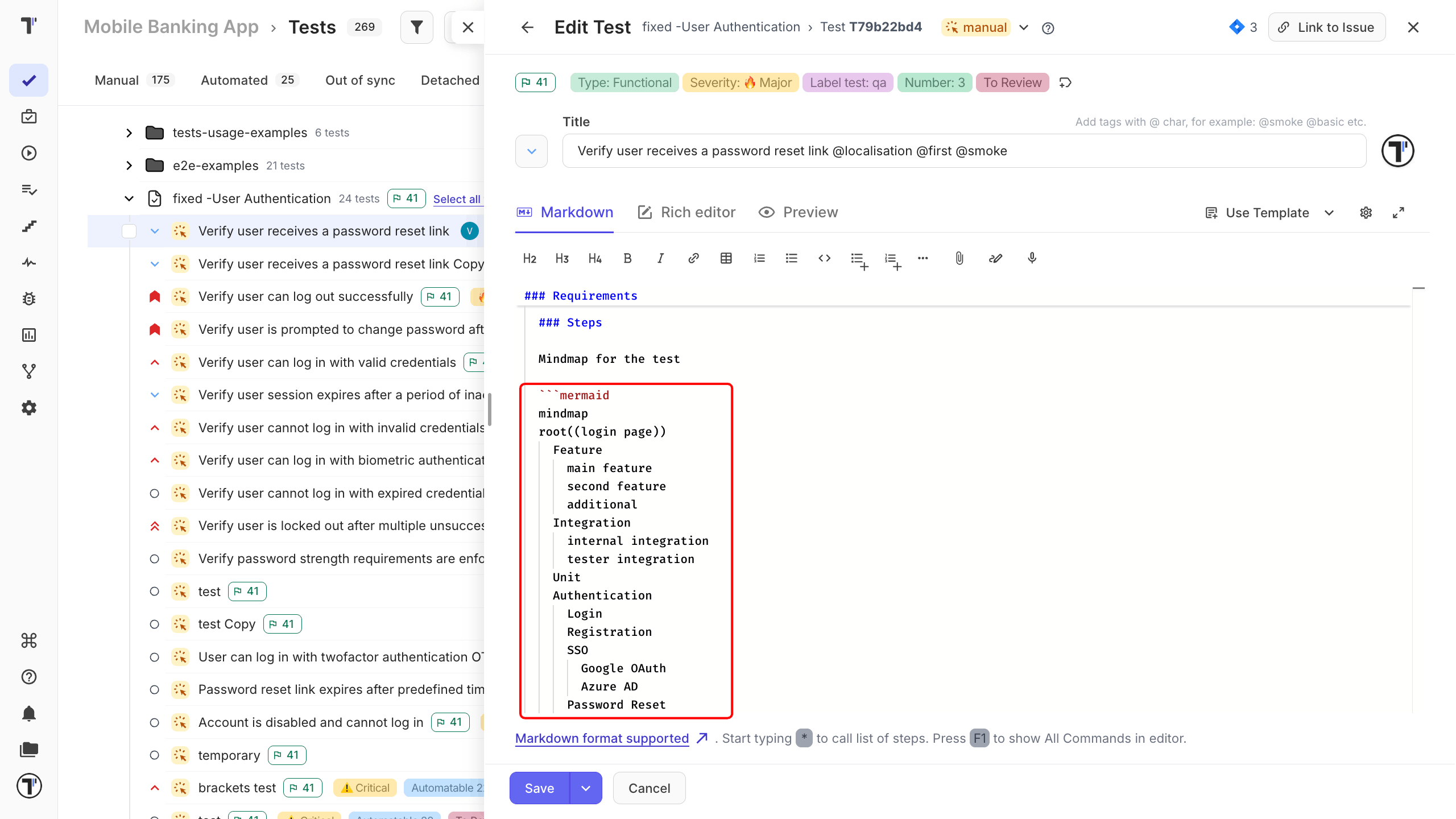Open the more options ellipsis in toolbar
The width and height of the screenshot is (1456, 819).
(923, 259)
